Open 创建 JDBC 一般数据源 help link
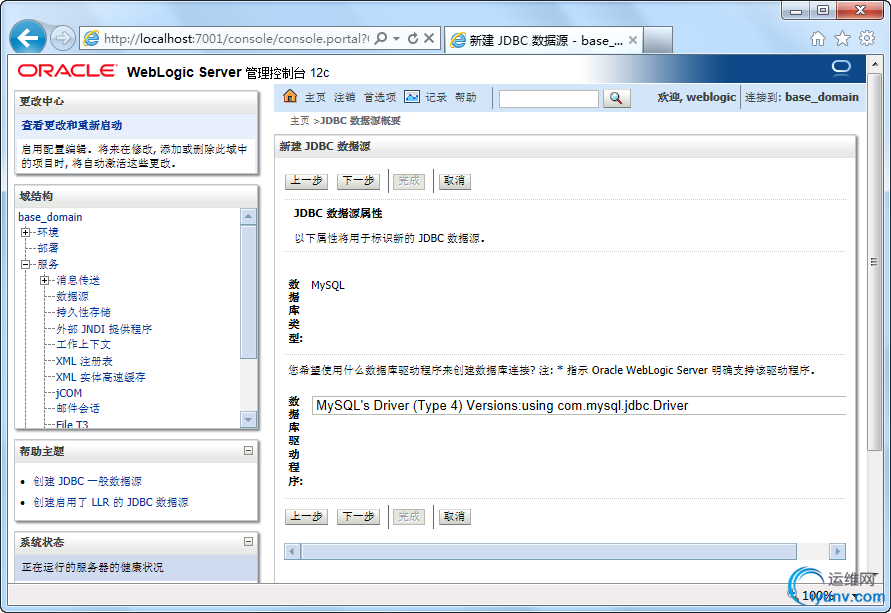The image size is (891, 613). tap(88, 481)
